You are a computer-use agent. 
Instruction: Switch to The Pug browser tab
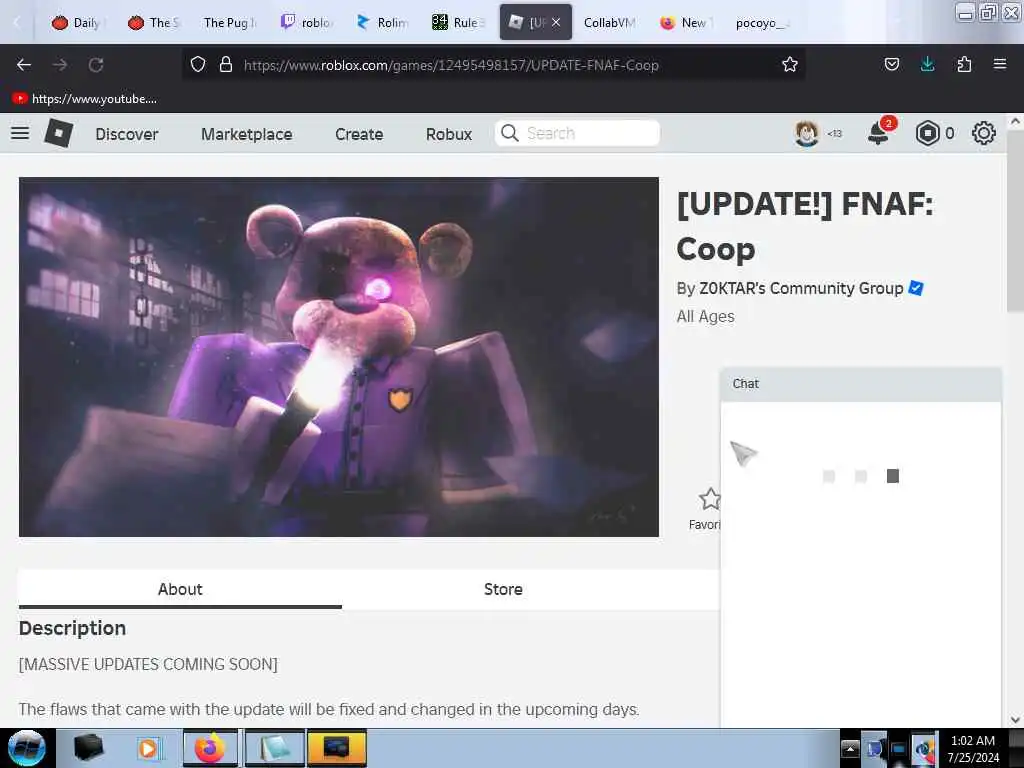[230, 22]
